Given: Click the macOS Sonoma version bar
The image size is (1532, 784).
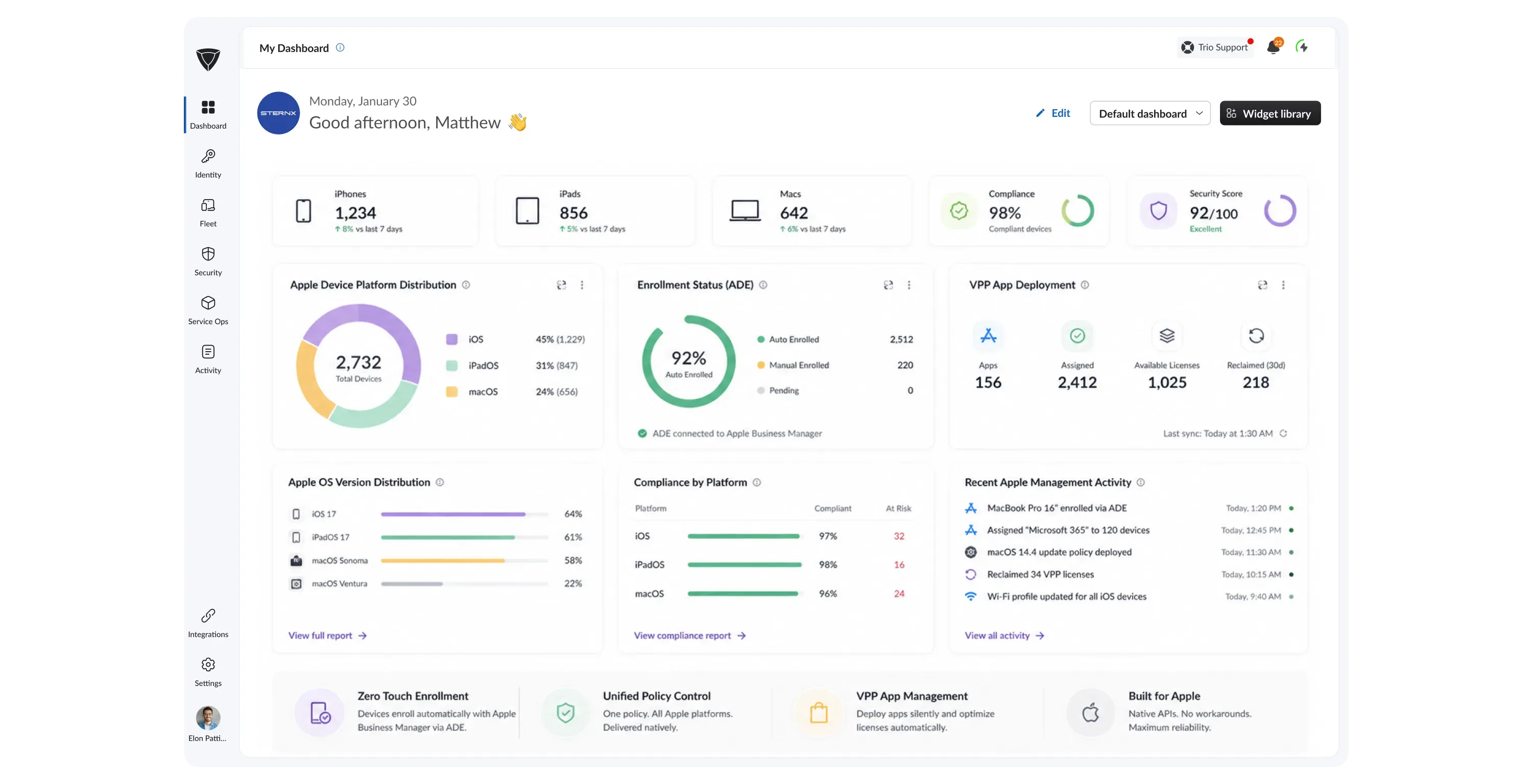Looking at the screenshot, I should 465,560.
